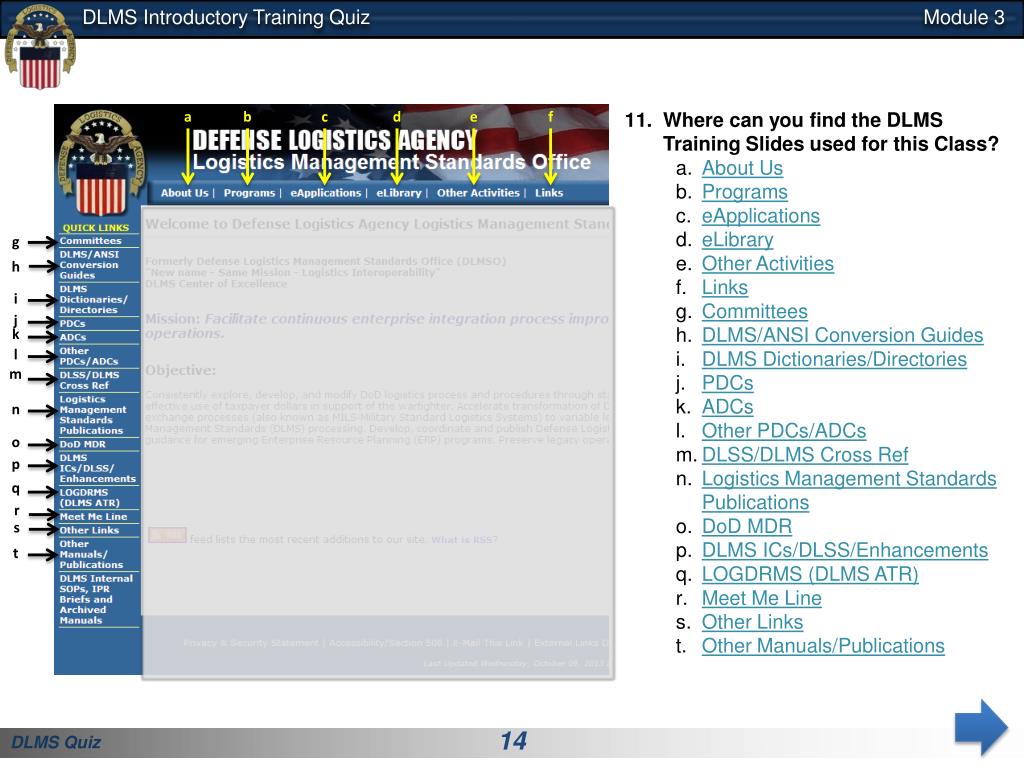Click the 'DLMS Introductory Training Quiz' title
This screenshot has height=768, width=1024.
(x=226, y=18)
